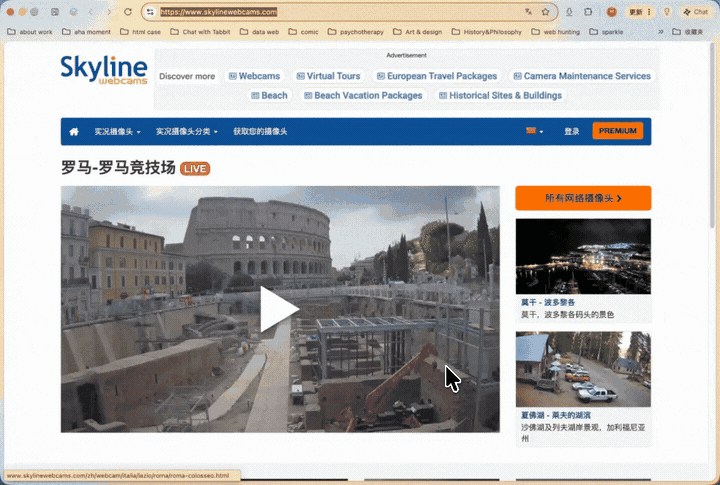Expand the 实况摄像头 menu
This screenshot has width=720, height=485.
118,132
